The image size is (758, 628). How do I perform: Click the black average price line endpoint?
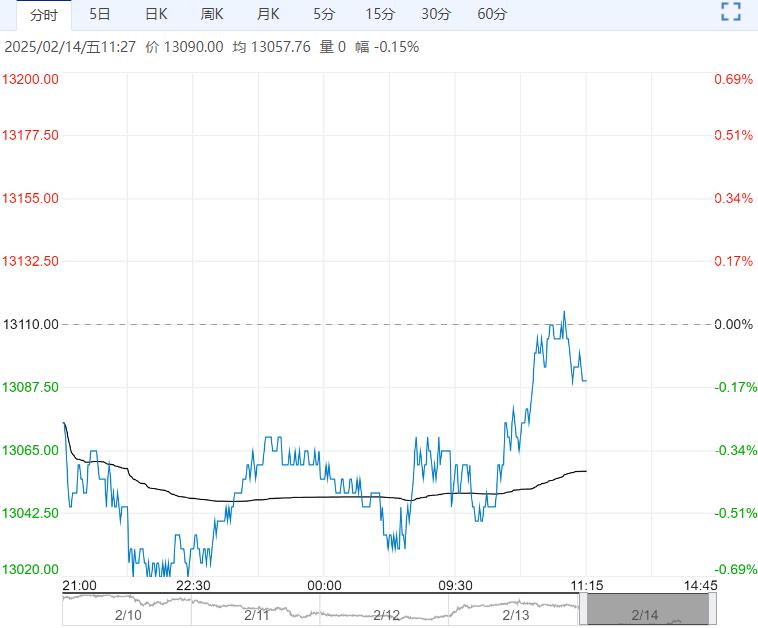tap(585, 470)
